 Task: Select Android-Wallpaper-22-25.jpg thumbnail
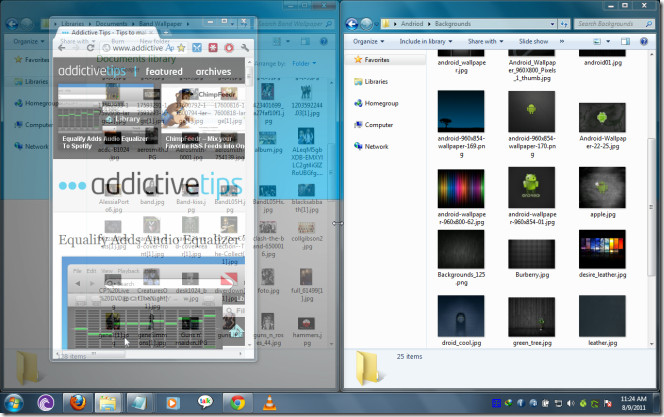[x=602, y=118]
